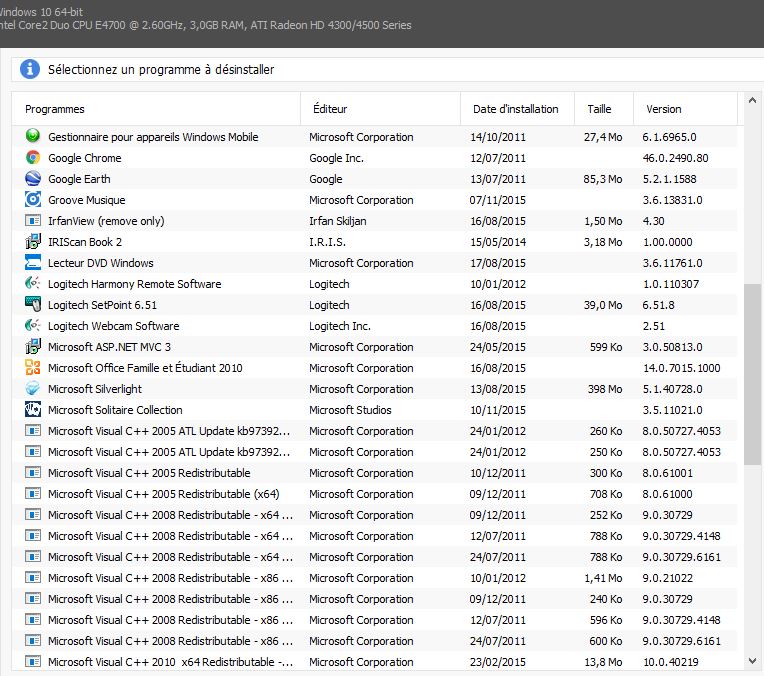The width and height of the screenshot is (764, 676).
Task: Click the Microsoft Office Famille et Étudiant icon
Action: [x=33, y=367]
